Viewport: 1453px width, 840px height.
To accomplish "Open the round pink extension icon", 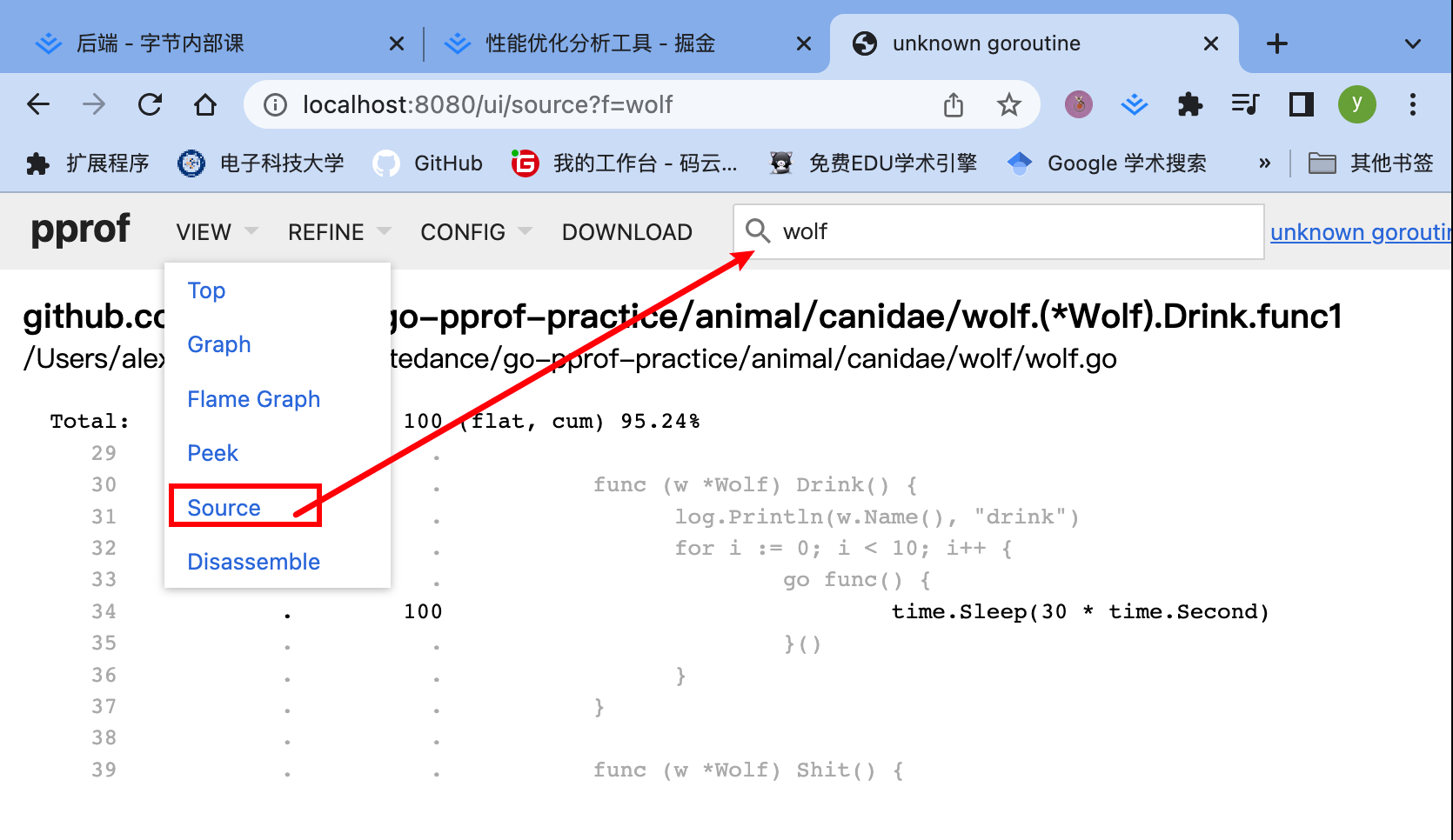I will tap(1079, 105).
